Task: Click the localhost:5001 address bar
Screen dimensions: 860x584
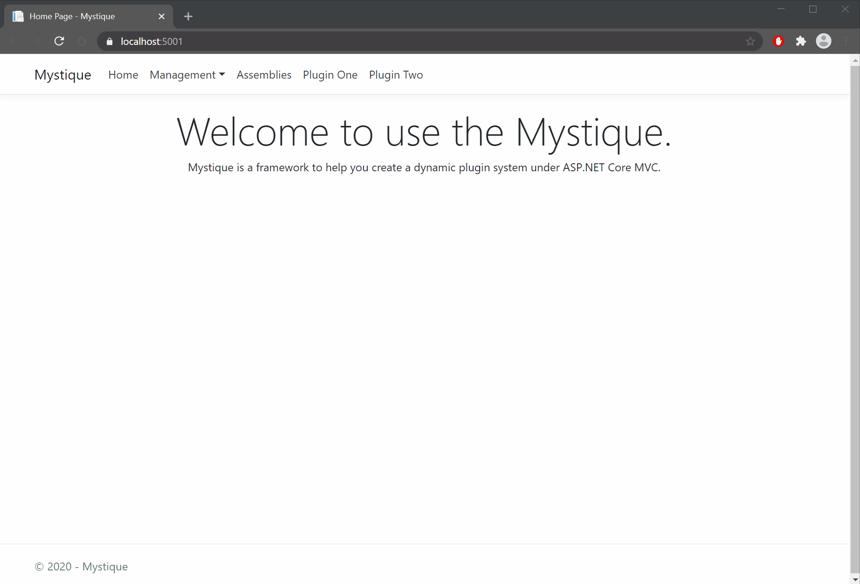Action: (428, 41)
